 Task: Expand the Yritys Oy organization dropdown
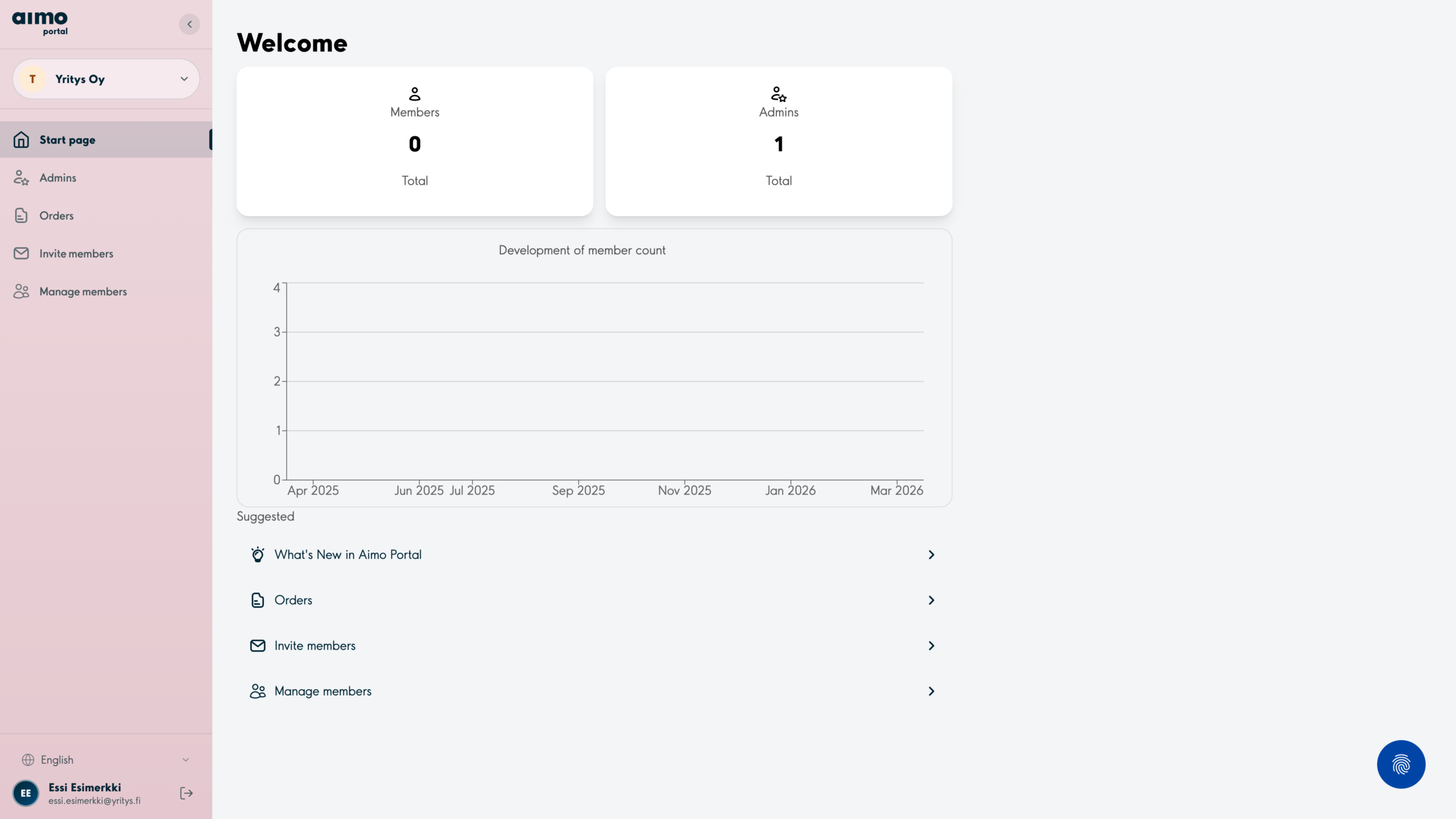coord(184,79)
